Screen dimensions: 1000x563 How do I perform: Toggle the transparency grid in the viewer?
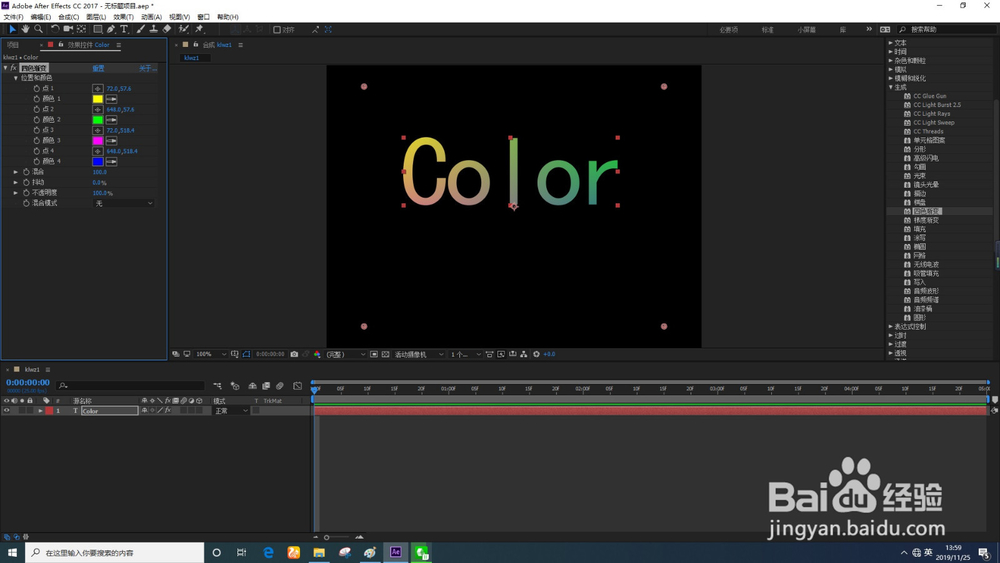pyautogui.click(x=385, y=354)
